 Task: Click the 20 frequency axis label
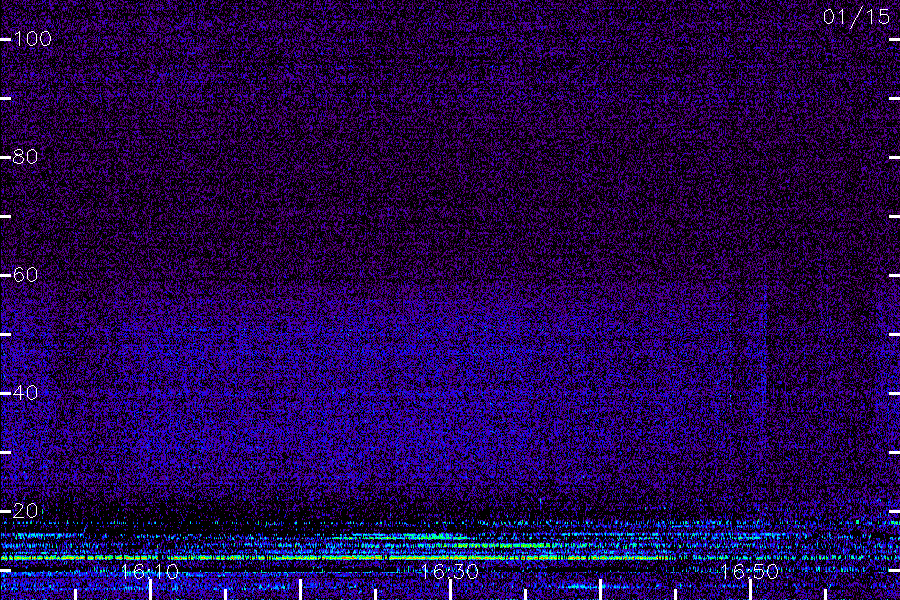25,511
